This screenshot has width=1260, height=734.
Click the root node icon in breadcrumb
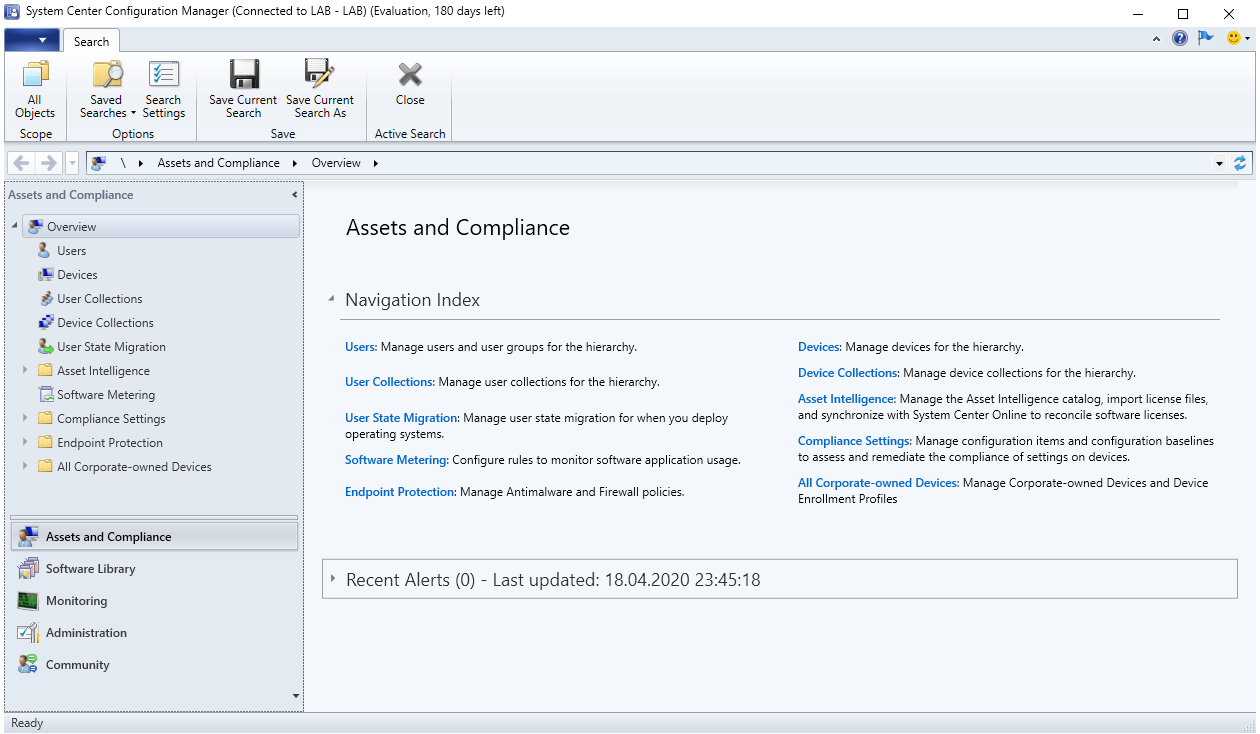99,163
